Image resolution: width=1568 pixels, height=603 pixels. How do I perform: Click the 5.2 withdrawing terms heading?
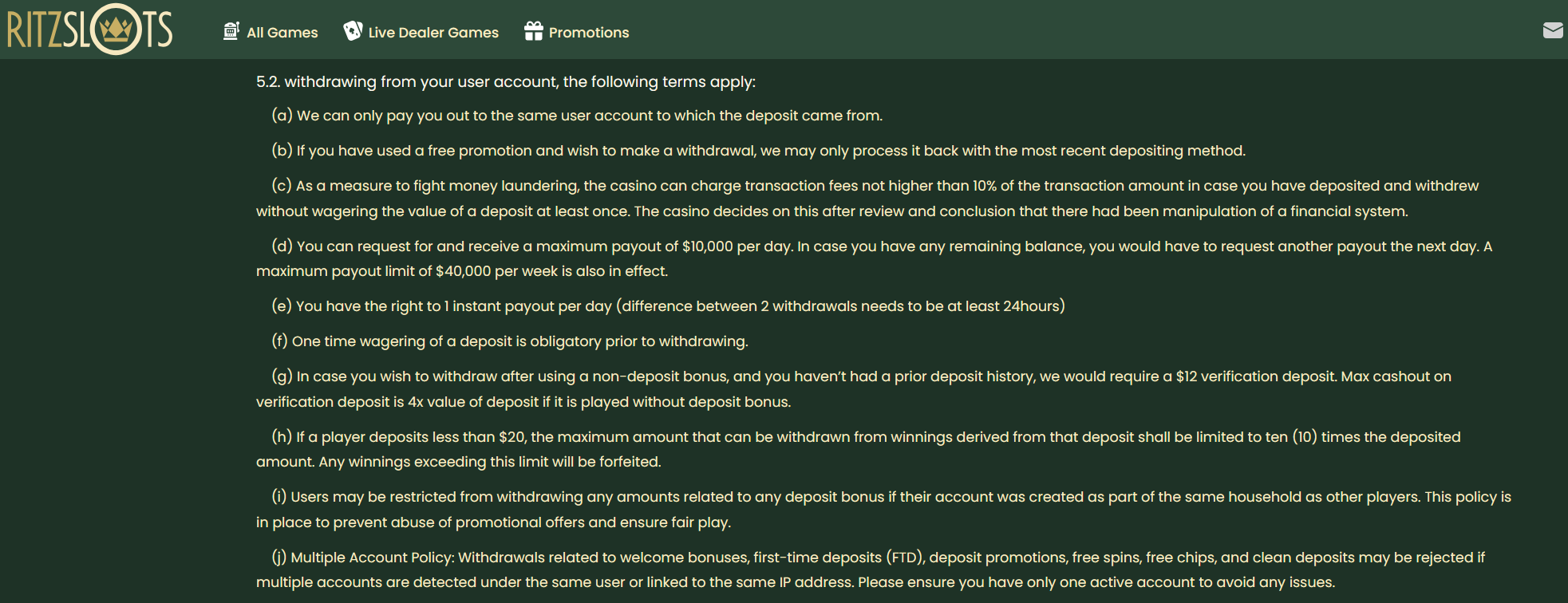[506, 82]
